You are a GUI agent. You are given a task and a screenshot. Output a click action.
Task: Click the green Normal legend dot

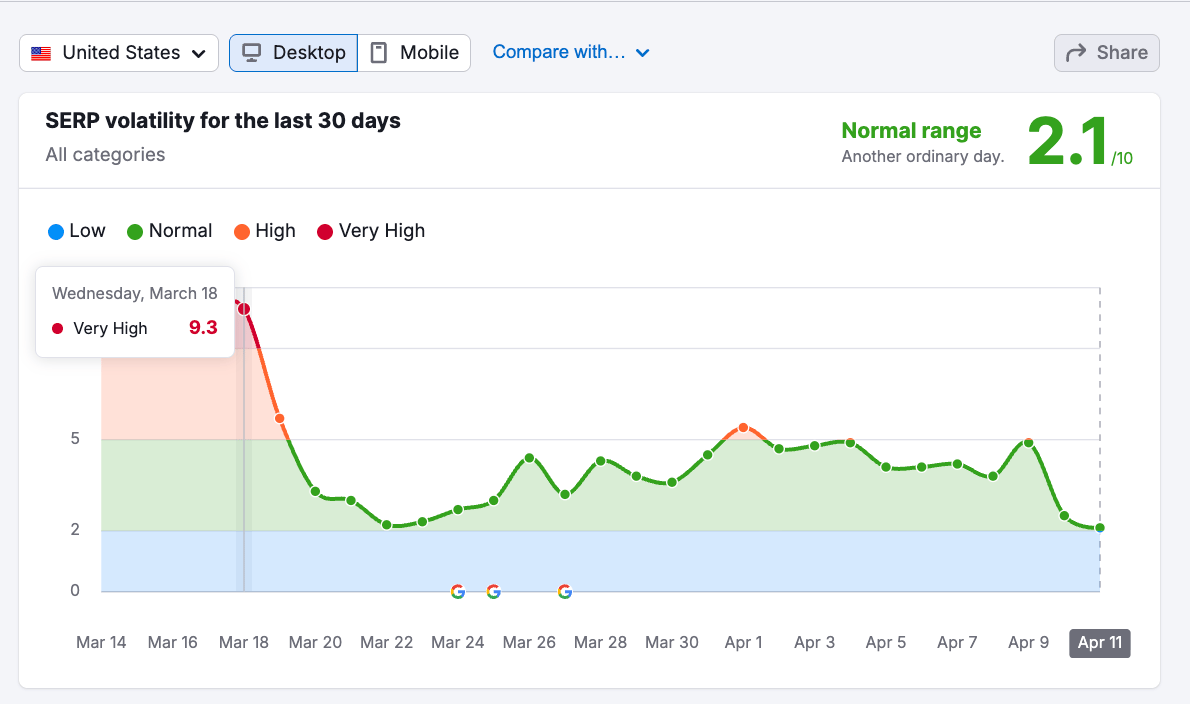pos(135,232)
